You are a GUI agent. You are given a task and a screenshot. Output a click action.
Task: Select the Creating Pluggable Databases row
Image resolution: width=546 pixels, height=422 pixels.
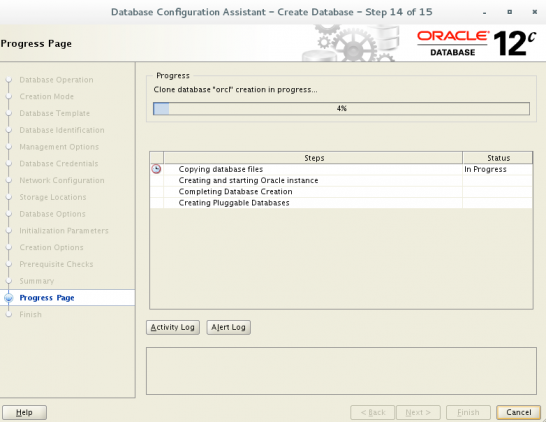(341, 203)
